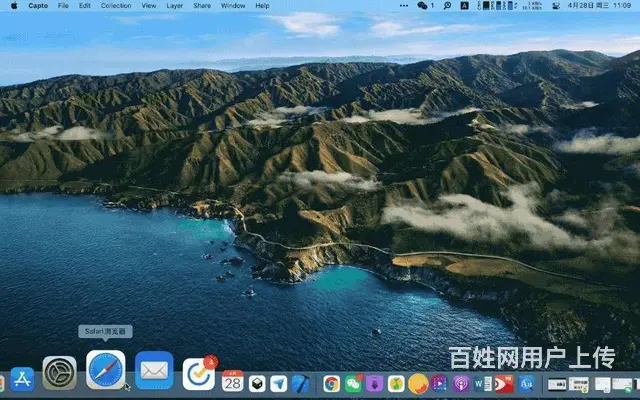Open the Apple menu
The width and height of the screenshot is (640, 400).
point(14,6)
